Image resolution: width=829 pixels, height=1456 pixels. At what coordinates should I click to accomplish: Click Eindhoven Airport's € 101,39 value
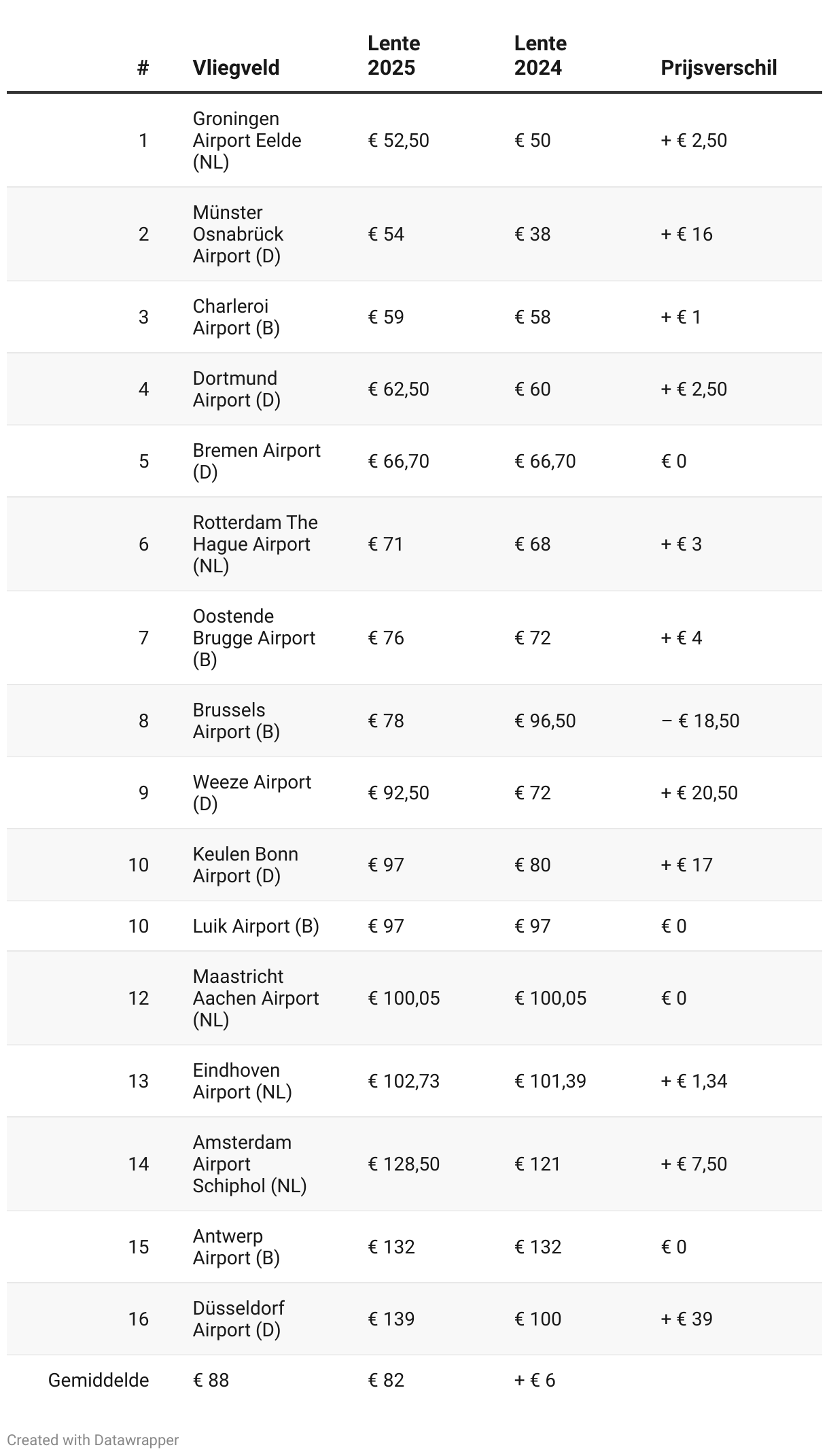click(x=550, y=1081)
